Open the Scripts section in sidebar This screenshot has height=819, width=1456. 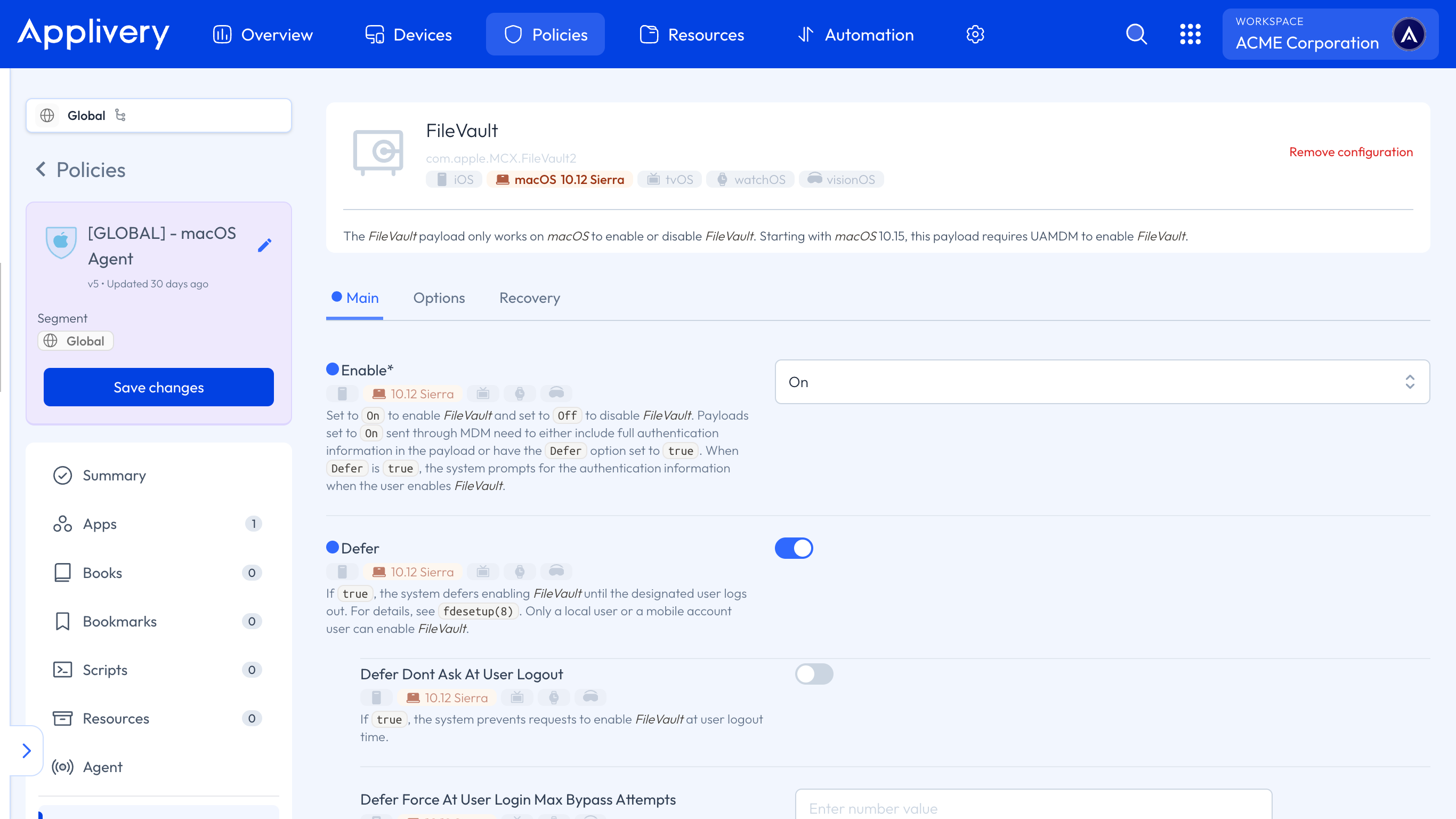pyautogui.click(x=105, y=670)
